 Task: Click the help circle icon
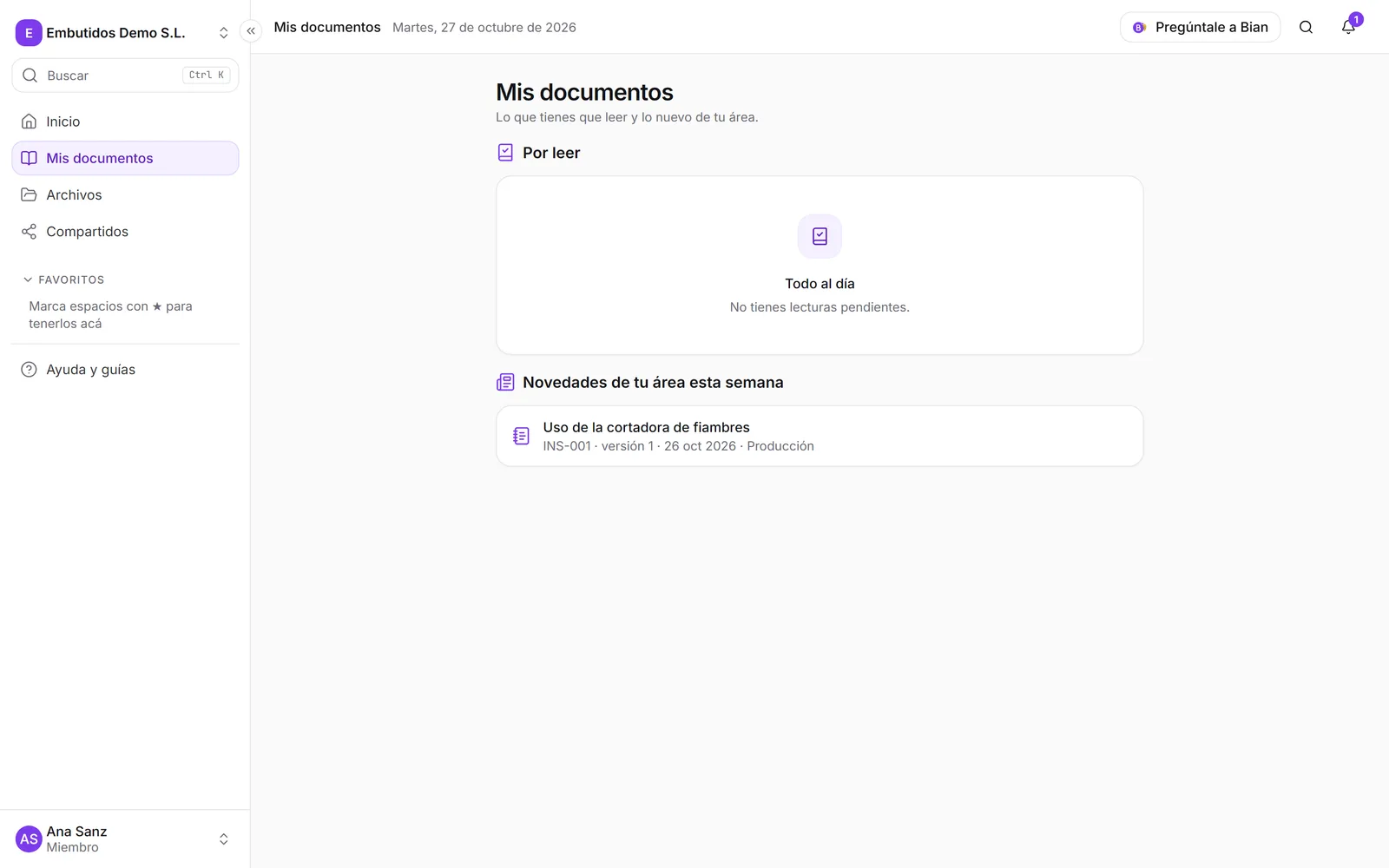29,370
